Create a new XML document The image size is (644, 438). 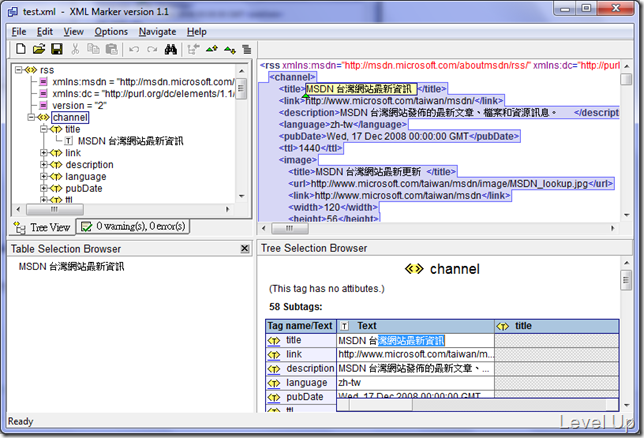pyautogui.click(x=21, y=49)
